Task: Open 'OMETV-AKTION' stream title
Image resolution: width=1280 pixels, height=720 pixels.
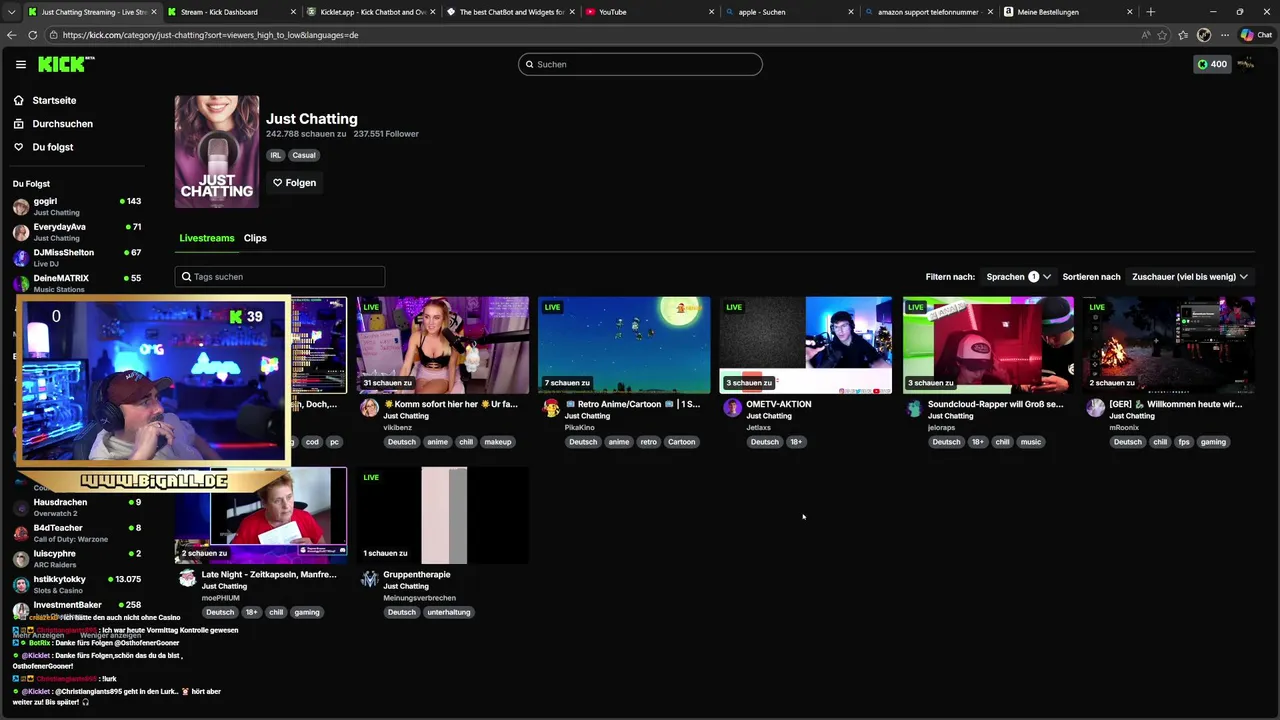Action: click(779, 404)
